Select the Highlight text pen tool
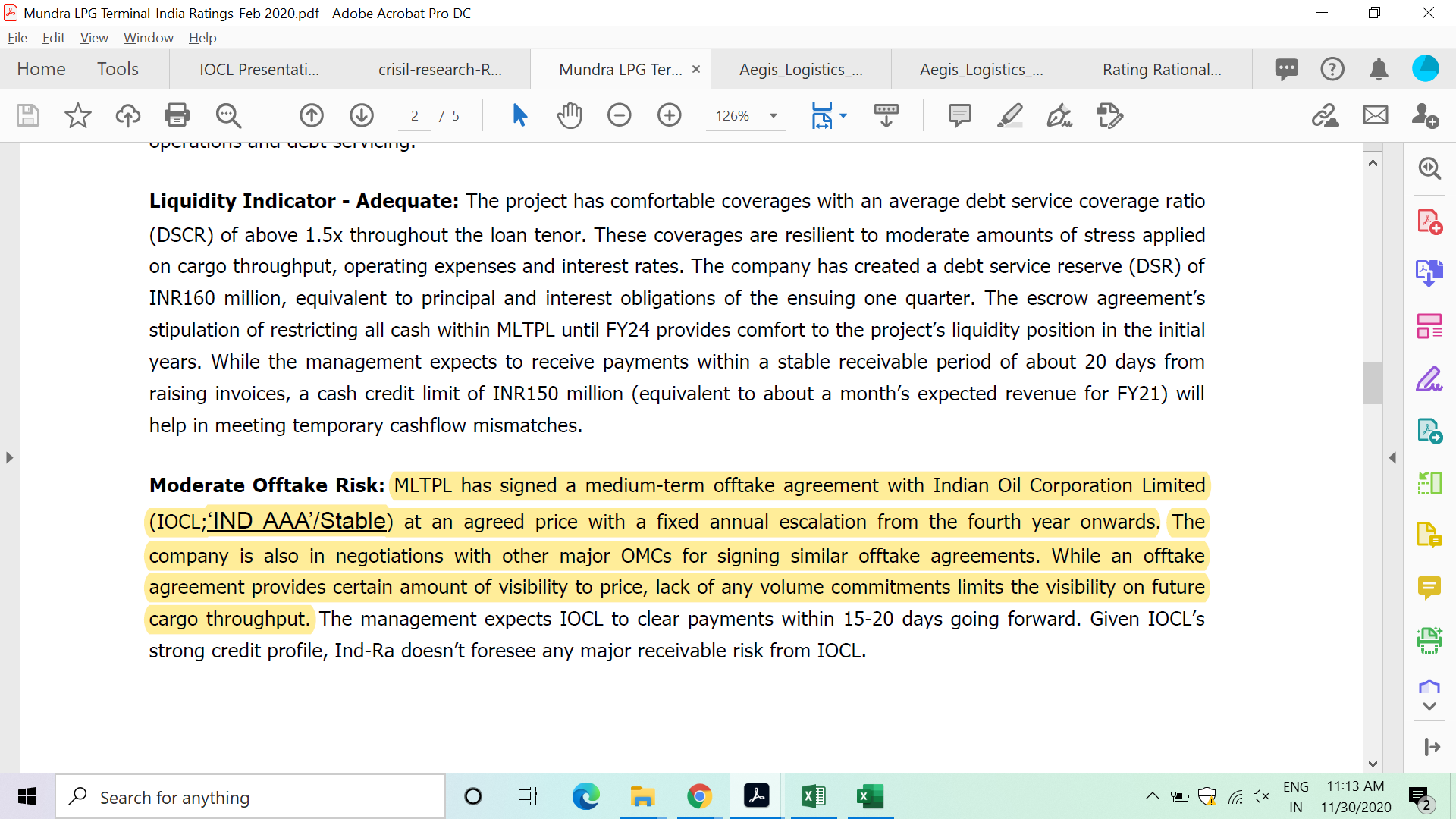The height and width of the screenshot is (819, 1456). point(1009,115)
